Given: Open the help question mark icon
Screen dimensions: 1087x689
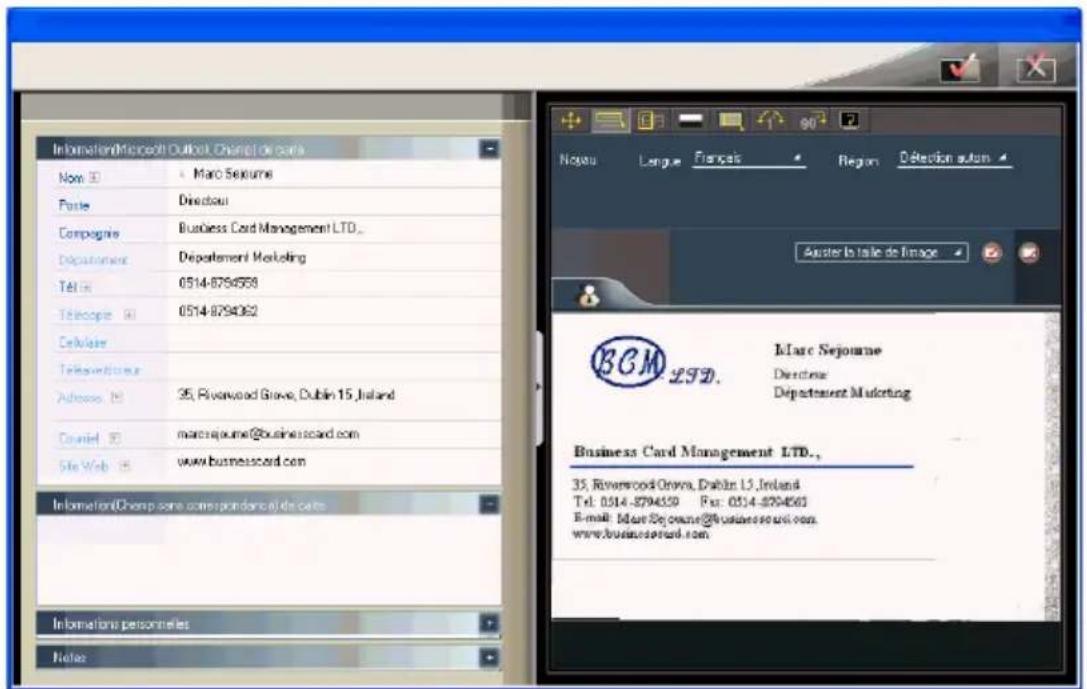Looking at the screenshot, I should coord(850,121).
